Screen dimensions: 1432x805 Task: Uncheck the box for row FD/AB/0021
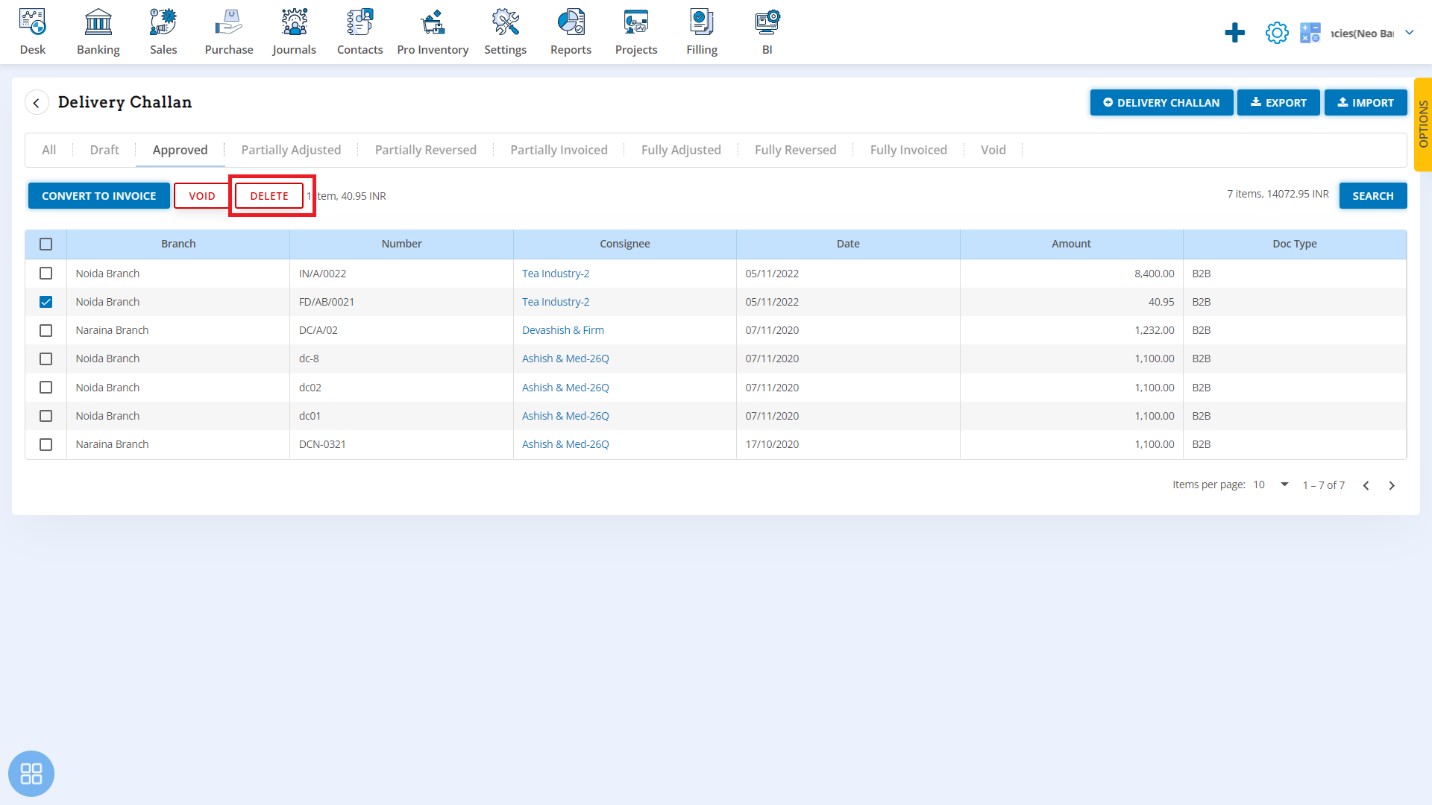pyautogui.click(x=45, y=302)
